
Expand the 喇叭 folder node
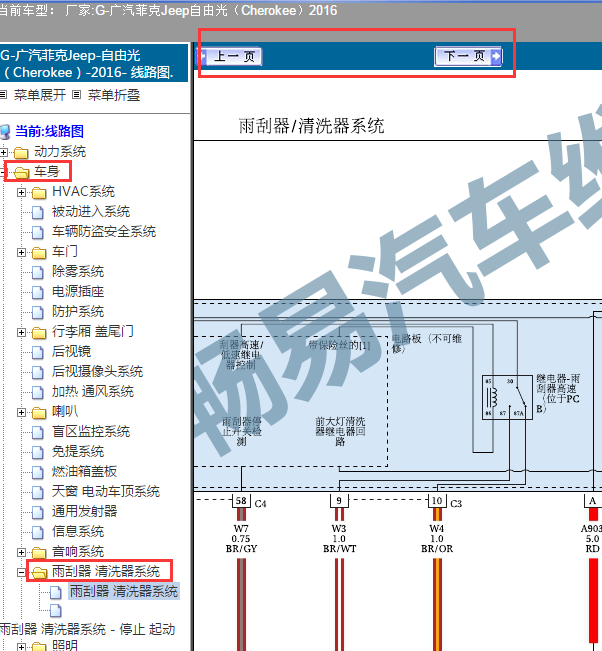[x=22, y=412]
